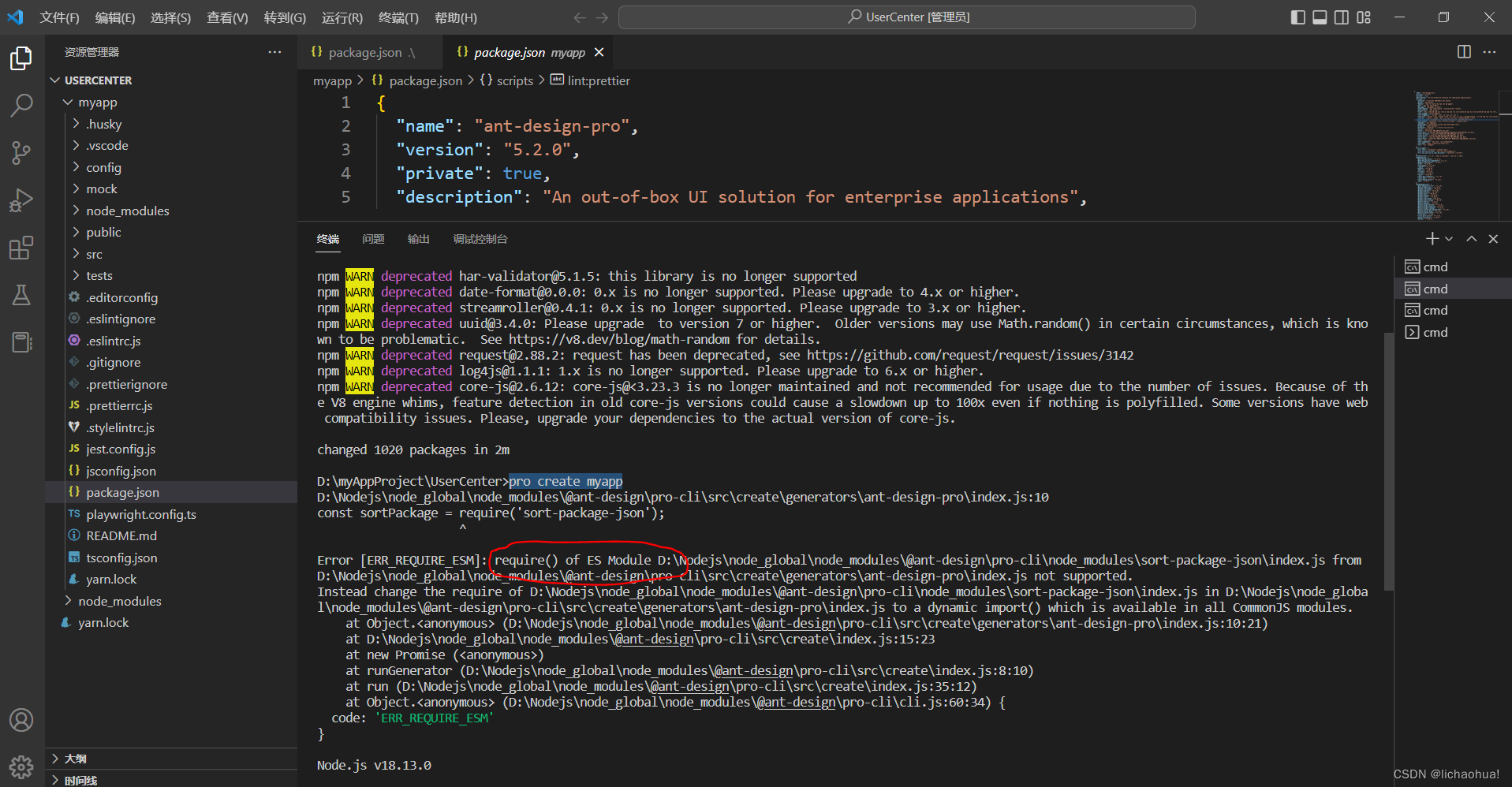Open the 编辑(E) menu
The height and width of the screenshot is (787, 1512).
(115, 17)
